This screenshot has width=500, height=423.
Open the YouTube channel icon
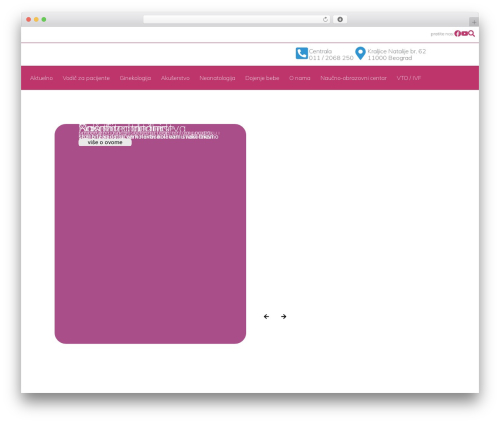click(x=464, y=34)
